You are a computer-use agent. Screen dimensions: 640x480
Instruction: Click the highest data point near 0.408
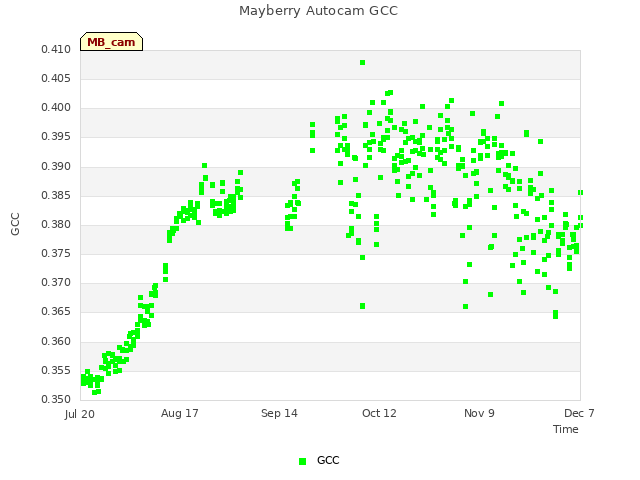(x=362, y=62)
